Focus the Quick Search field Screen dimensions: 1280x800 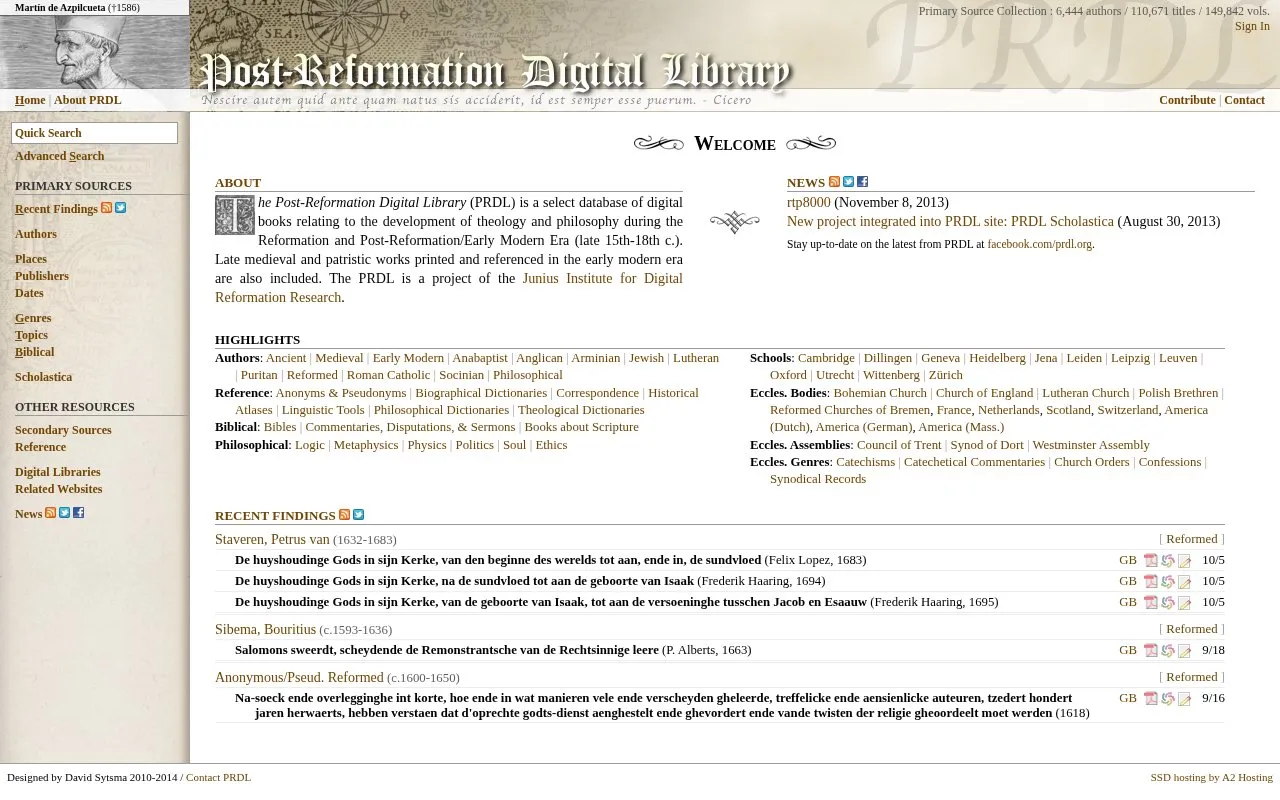point(94,133)
